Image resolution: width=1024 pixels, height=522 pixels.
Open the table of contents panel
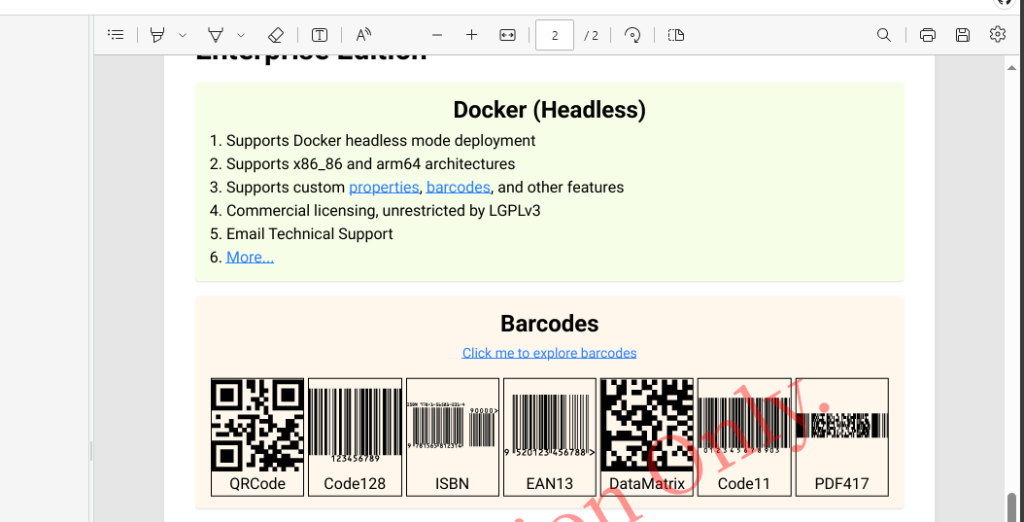coord(116,35)
